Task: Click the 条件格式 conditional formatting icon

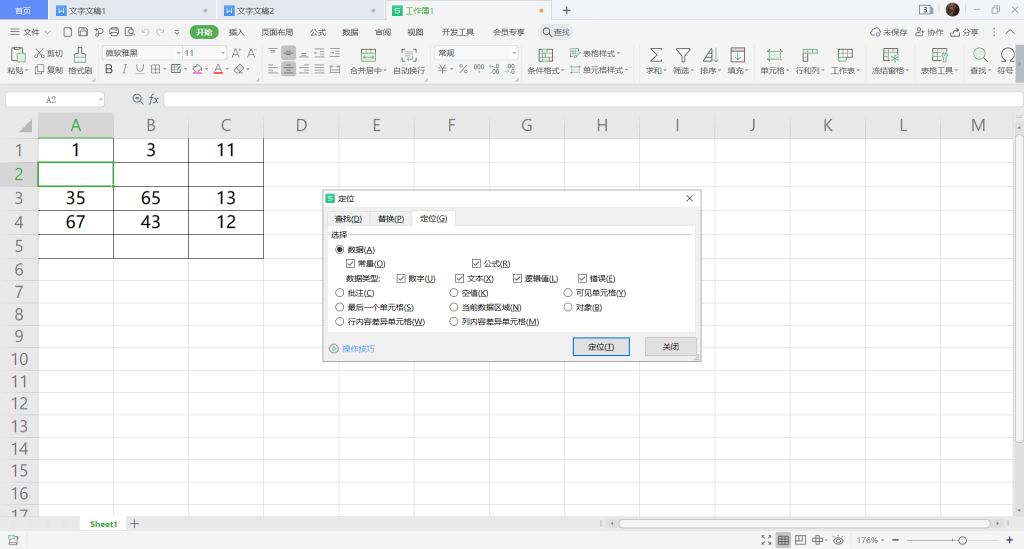Action: 545,55
